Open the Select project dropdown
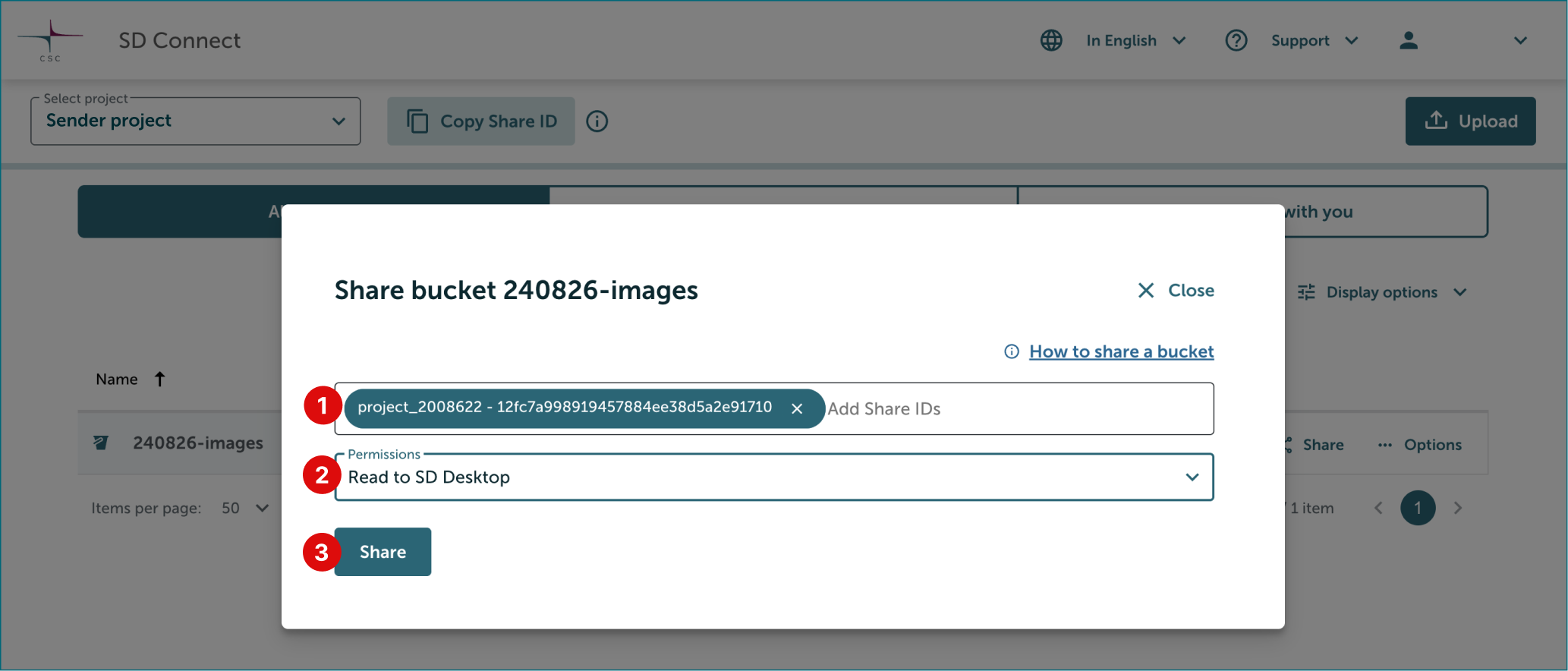Screen dimensions: 1568x671 [x=195, y=121]
